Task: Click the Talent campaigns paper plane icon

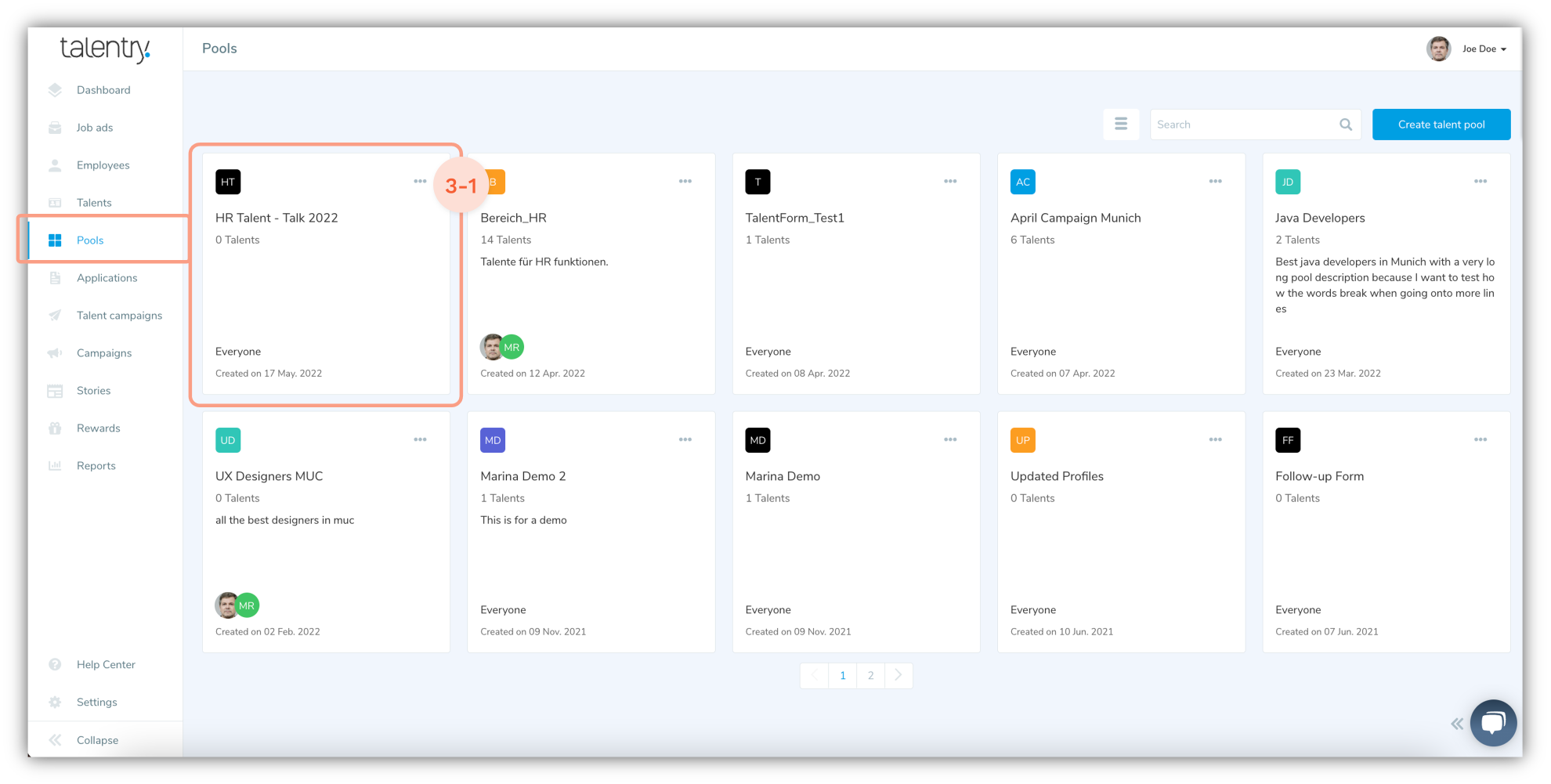Action: (55, 316)
